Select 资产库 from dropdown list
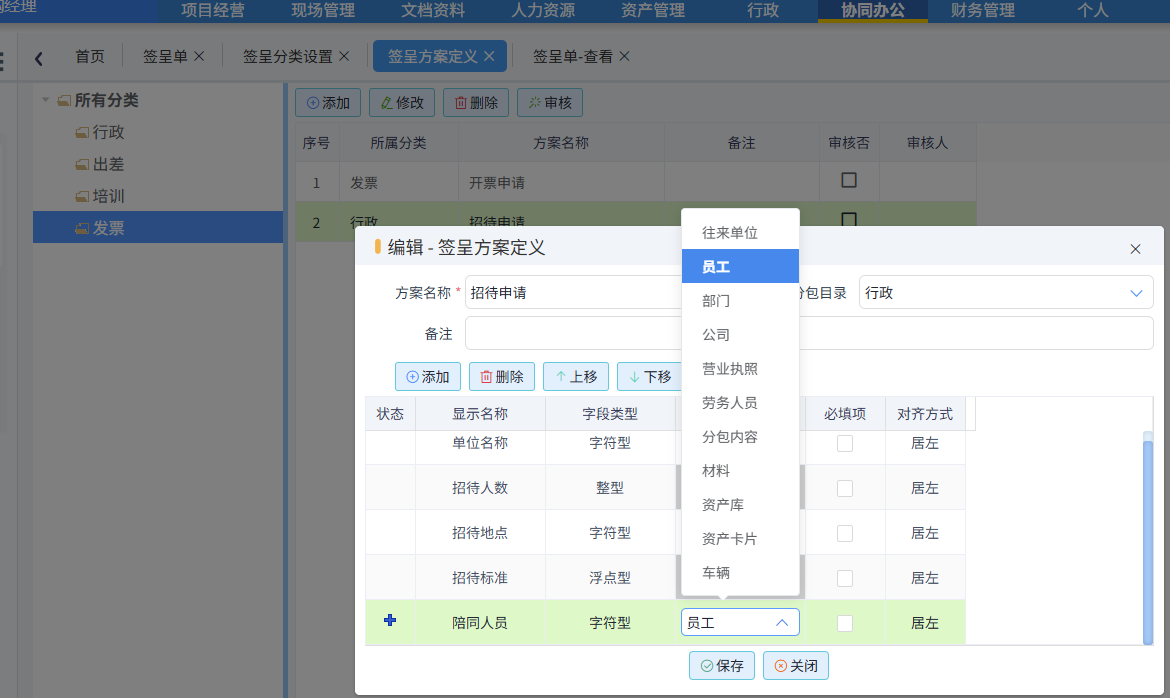The width and height of the screenshot is (1170, 698). [740, 505]
